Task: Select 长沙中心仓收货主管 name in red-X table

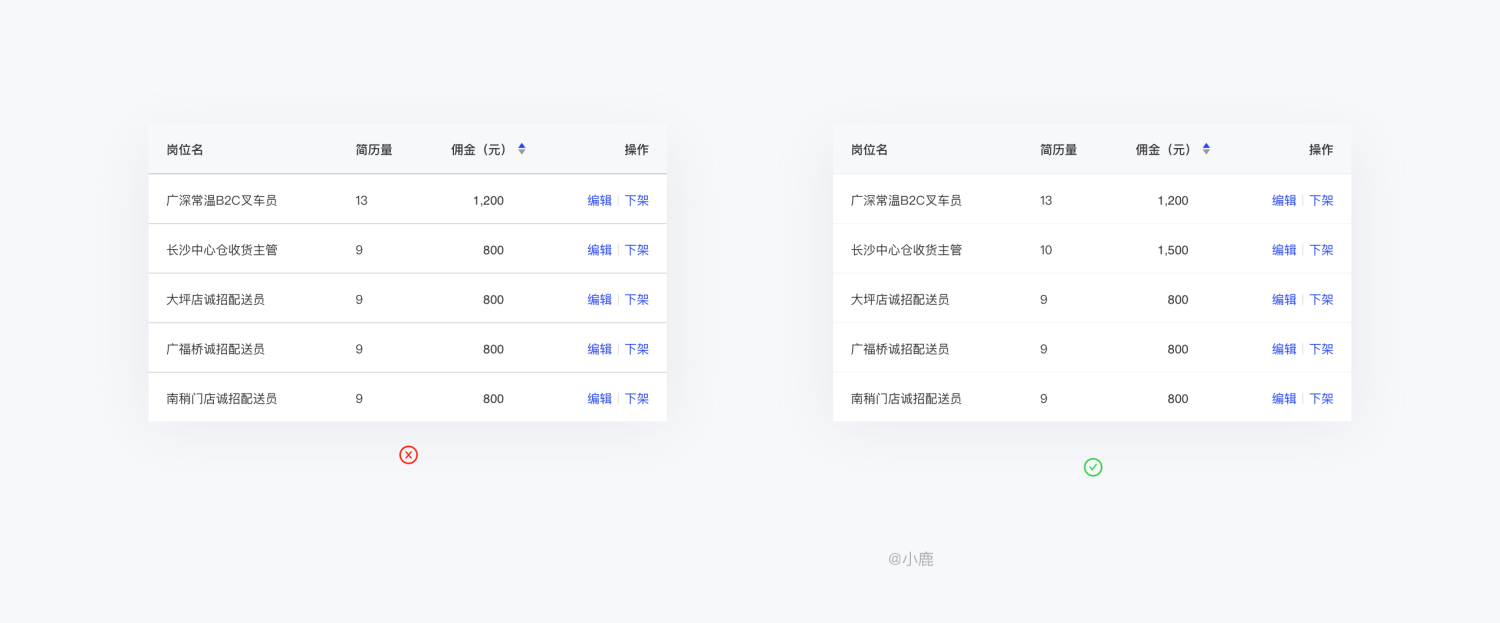Action: [222, 250]
